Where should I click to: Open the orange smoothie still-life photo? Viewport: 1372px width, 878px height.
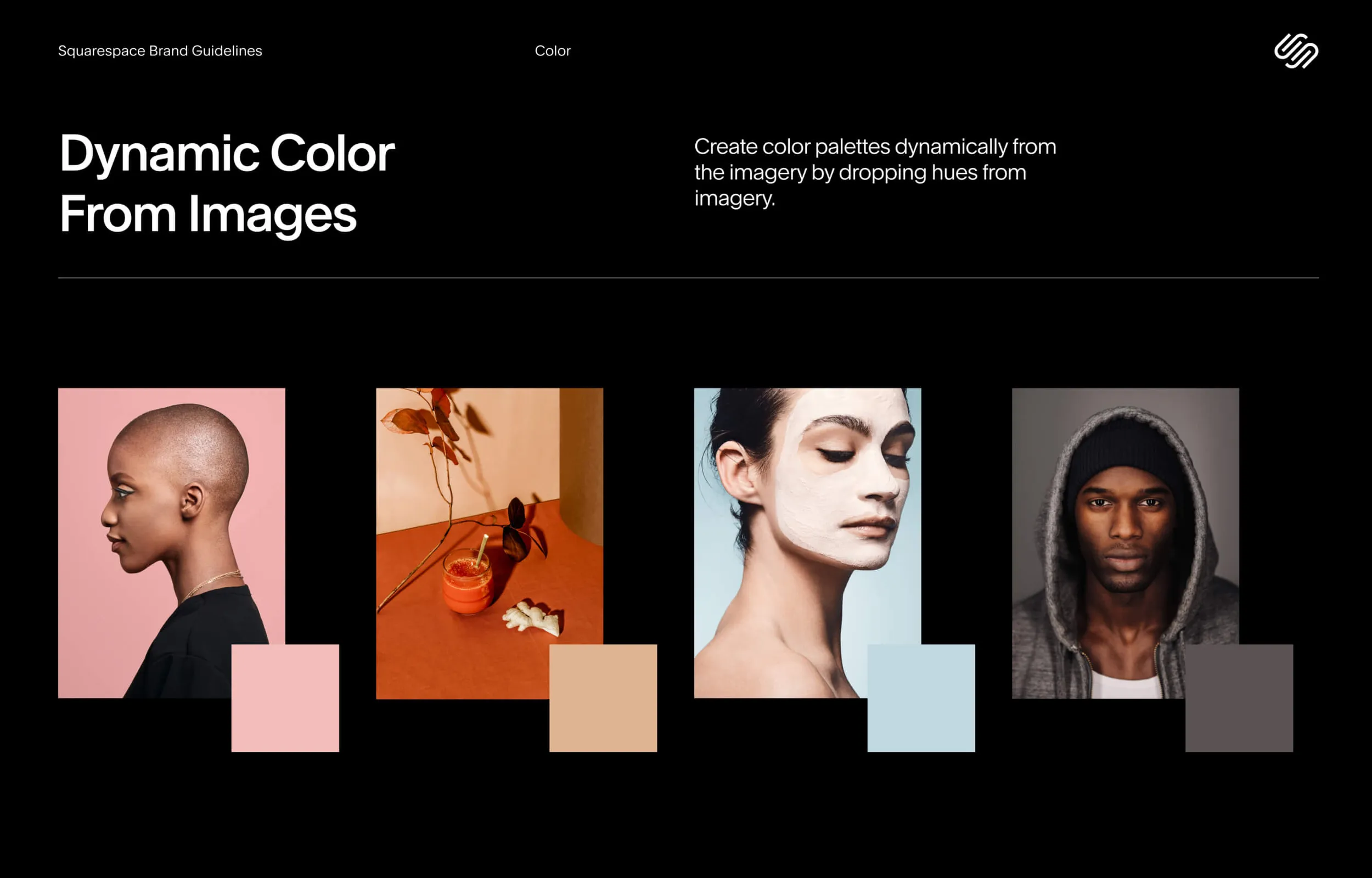point(490,543)
